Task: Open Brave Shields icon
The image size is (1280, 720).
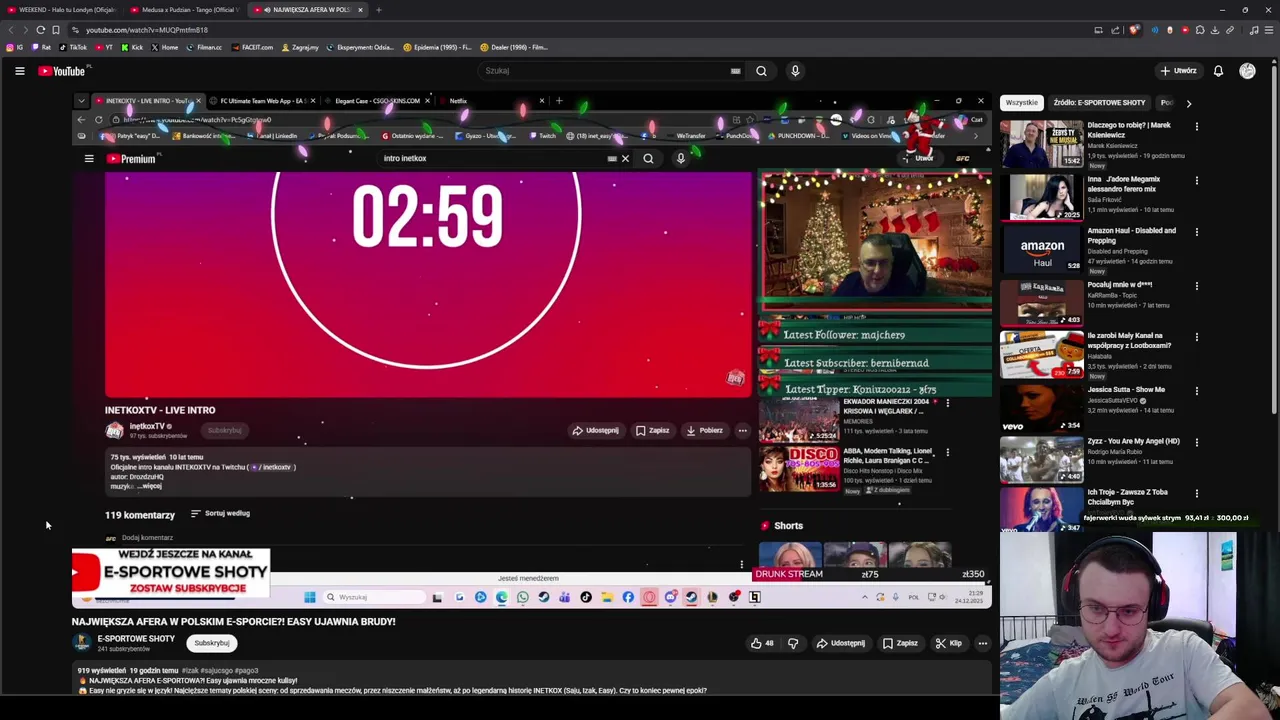Action: [1134, 30]
